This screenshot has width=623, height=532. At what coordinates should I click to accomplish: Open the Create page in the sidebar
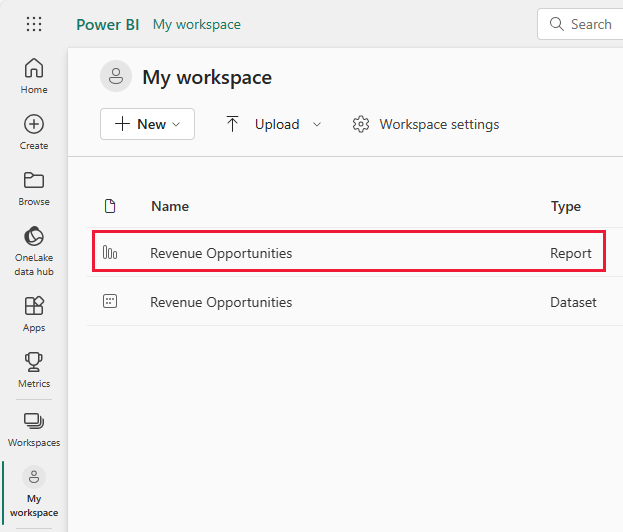(34, 132)
